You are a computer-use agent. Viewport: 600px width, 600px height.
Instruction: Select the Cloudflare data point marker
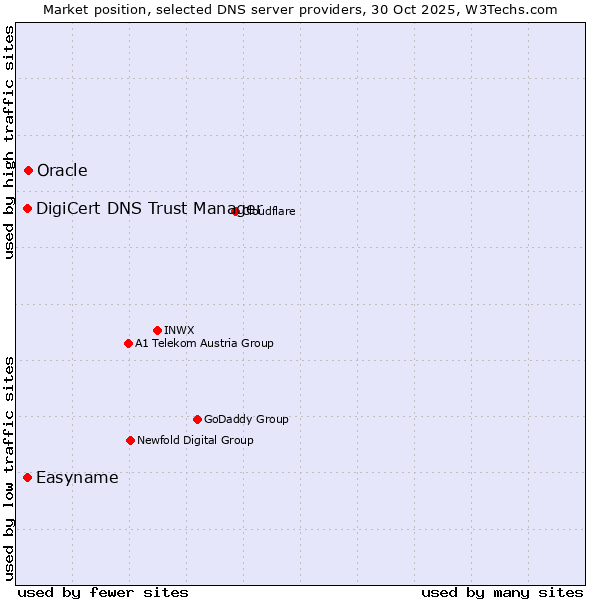236,211
